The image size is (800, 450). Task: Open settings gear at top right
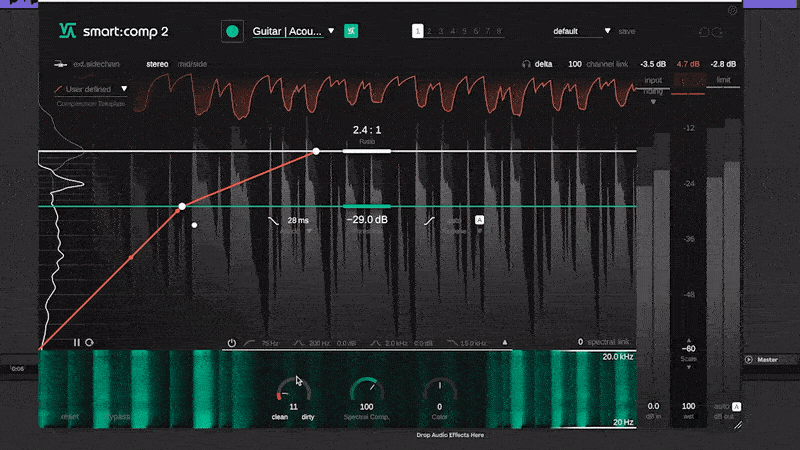732,11
